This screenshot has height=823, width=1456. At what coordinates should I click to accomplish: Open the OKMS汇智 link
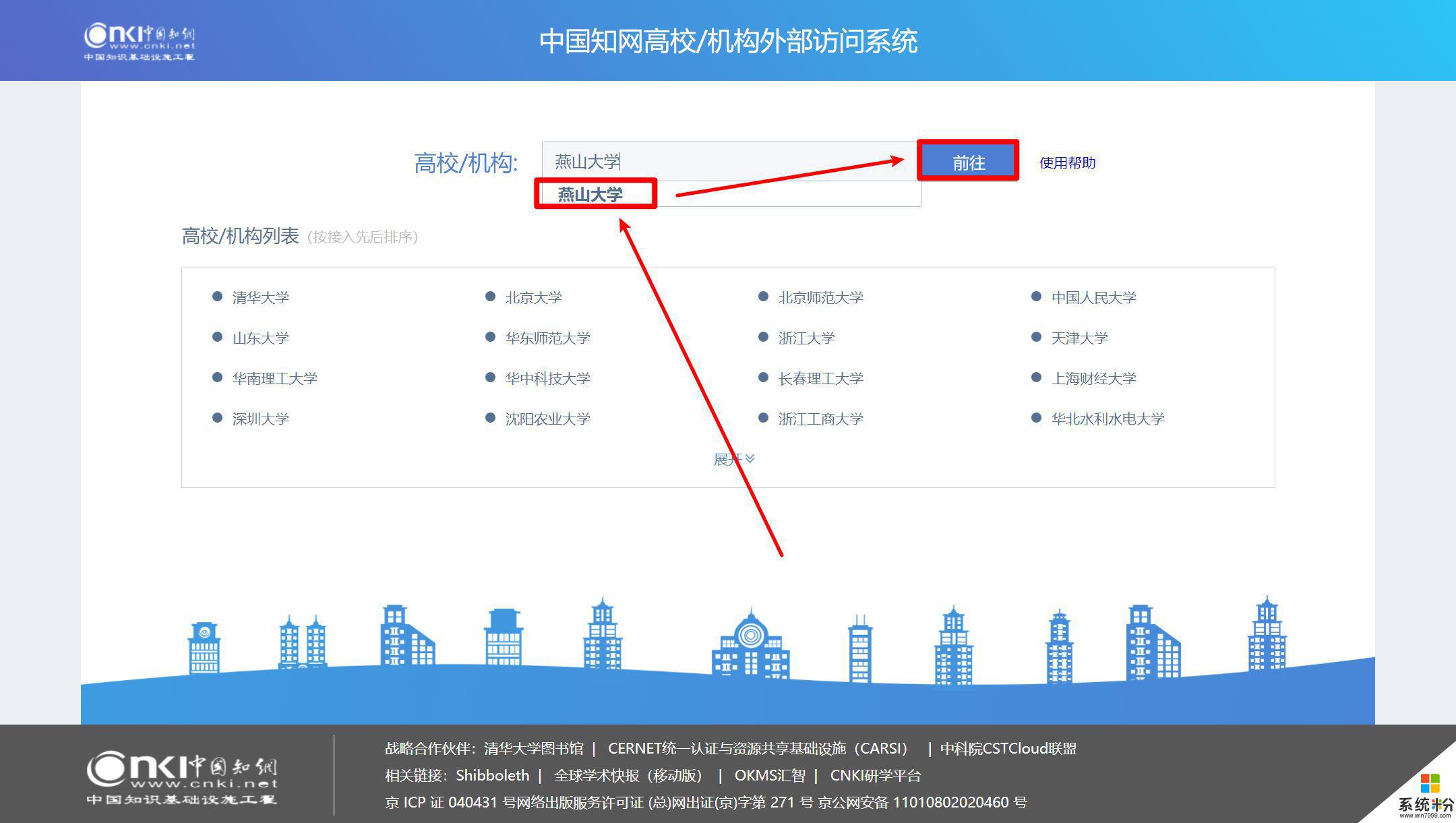tap(770, 775)
